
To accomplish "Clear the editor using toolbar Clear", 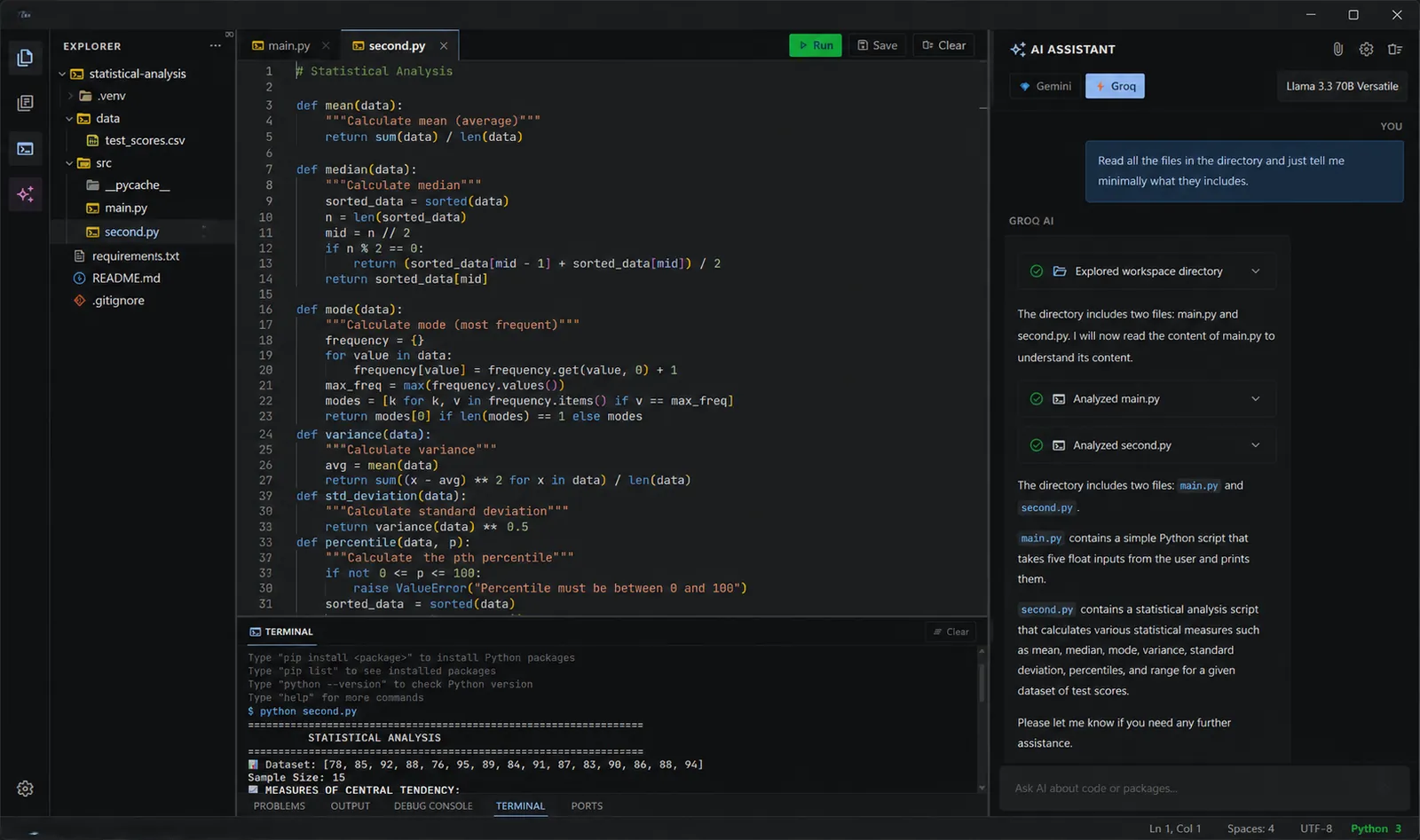I will (x=943, y=45).
